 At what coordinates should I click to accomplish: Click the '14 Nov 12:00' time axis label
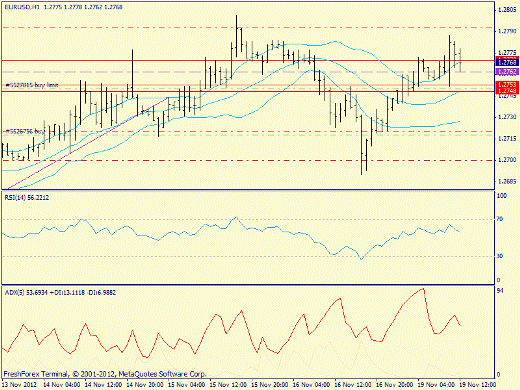(x=103, y=384)
